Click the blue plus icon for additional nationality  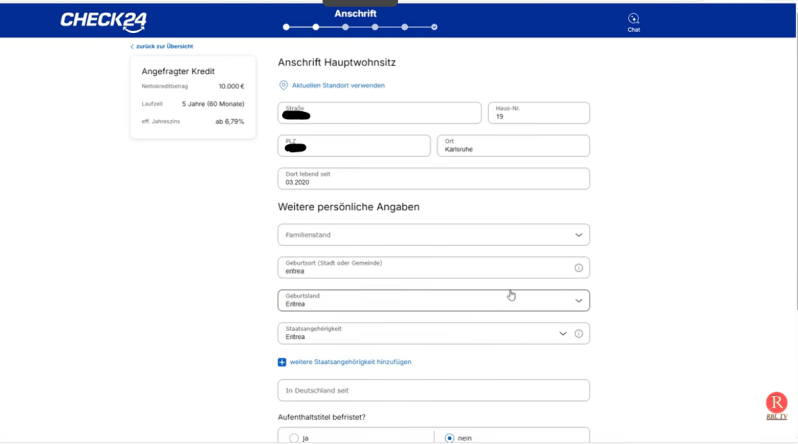pyautogui.click(x=282, y=362)
